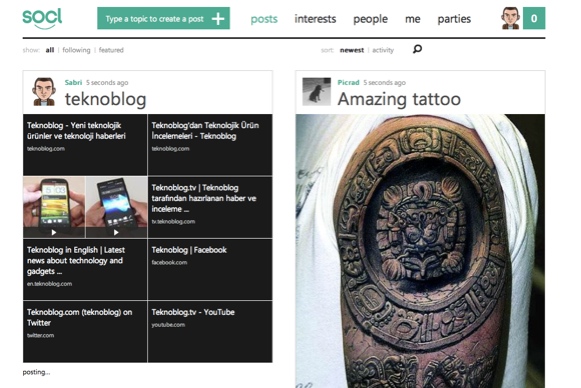Open the user avatar in header
The width and height of the screenshot is (581, 388).
(511, 18)
